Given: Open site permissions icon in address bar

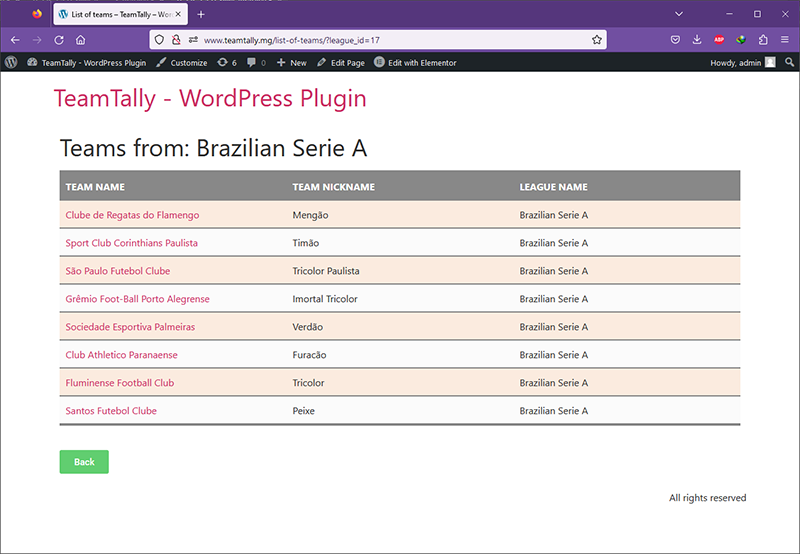Looking at the screenshot, I should [193, 40].
